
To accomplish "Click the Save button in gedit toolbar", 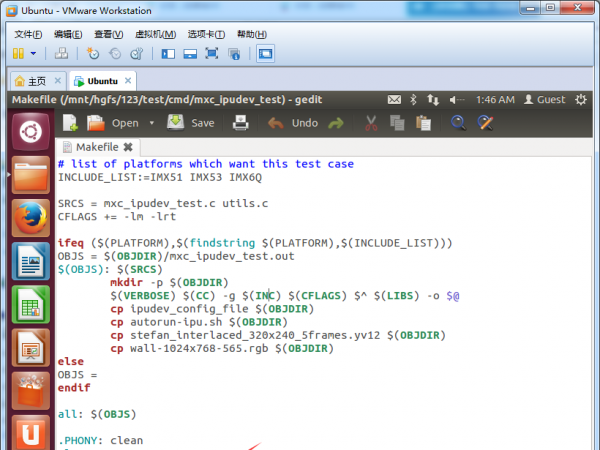I will tap(190, 123).
